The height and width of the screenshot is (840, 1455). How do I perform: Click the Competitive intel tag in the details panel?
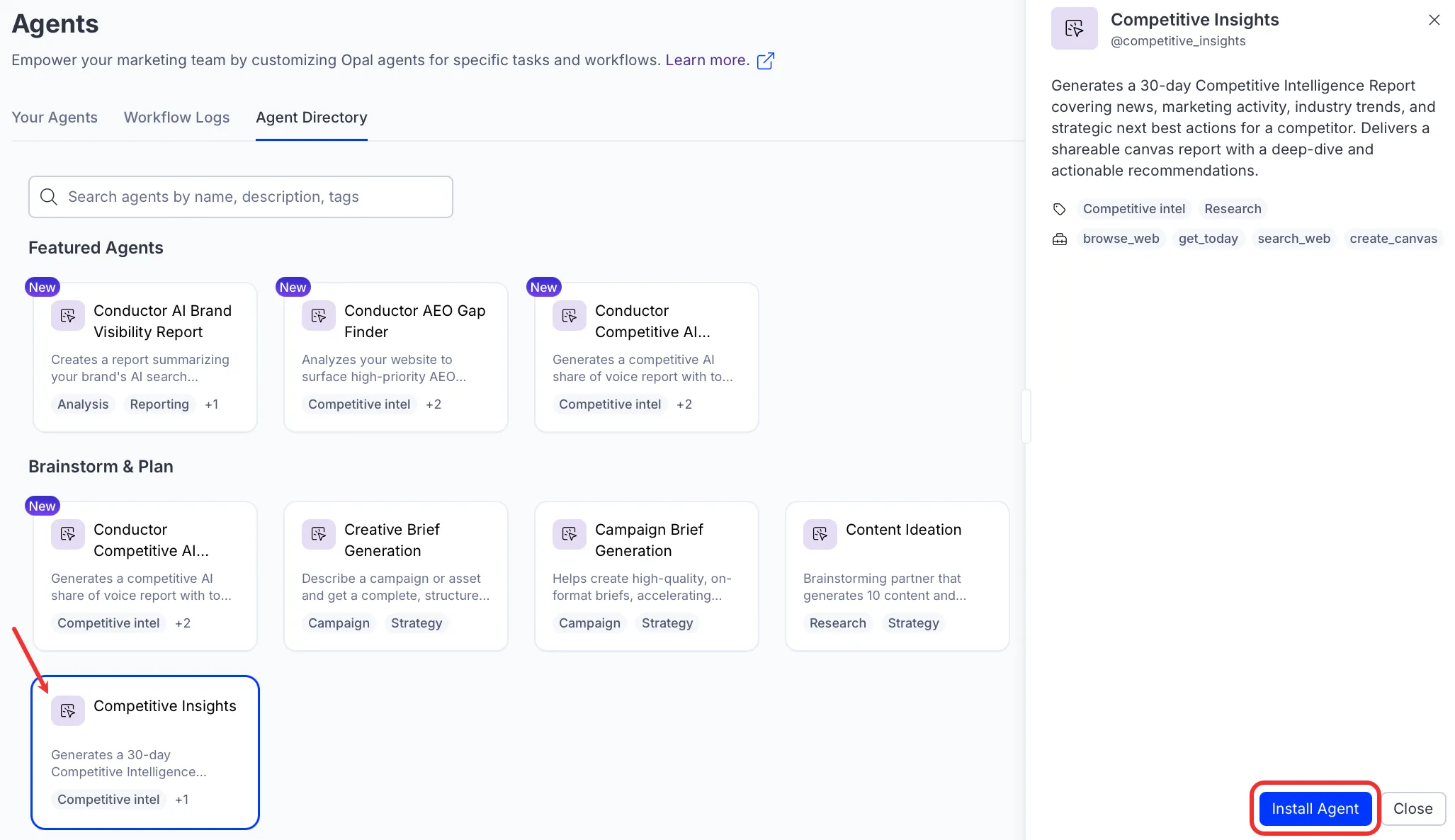[x=1134, y=209]
